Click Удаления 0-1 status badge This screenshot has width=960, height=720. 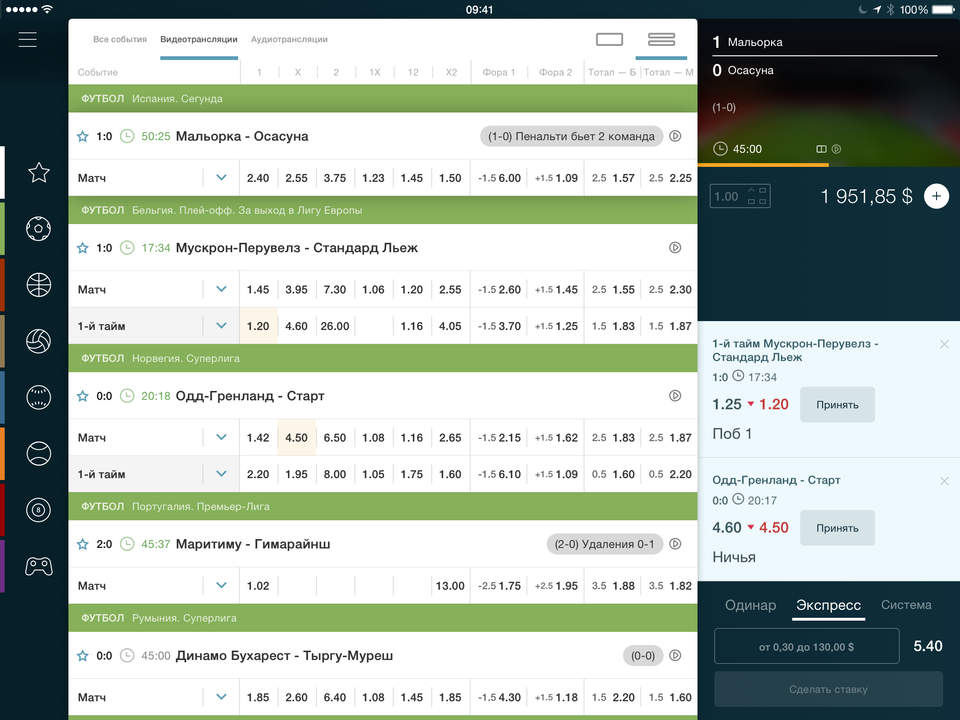tap(604, 544)
